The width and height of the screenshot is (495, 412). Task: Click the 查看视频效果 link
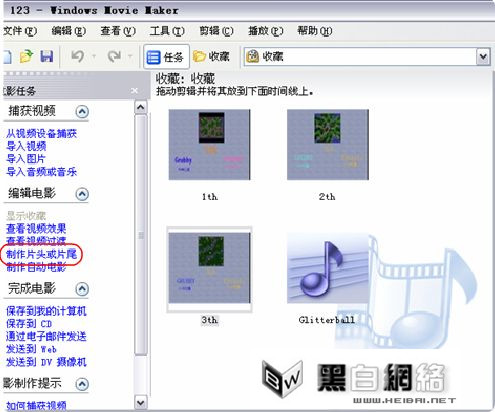tap(36, 228)
